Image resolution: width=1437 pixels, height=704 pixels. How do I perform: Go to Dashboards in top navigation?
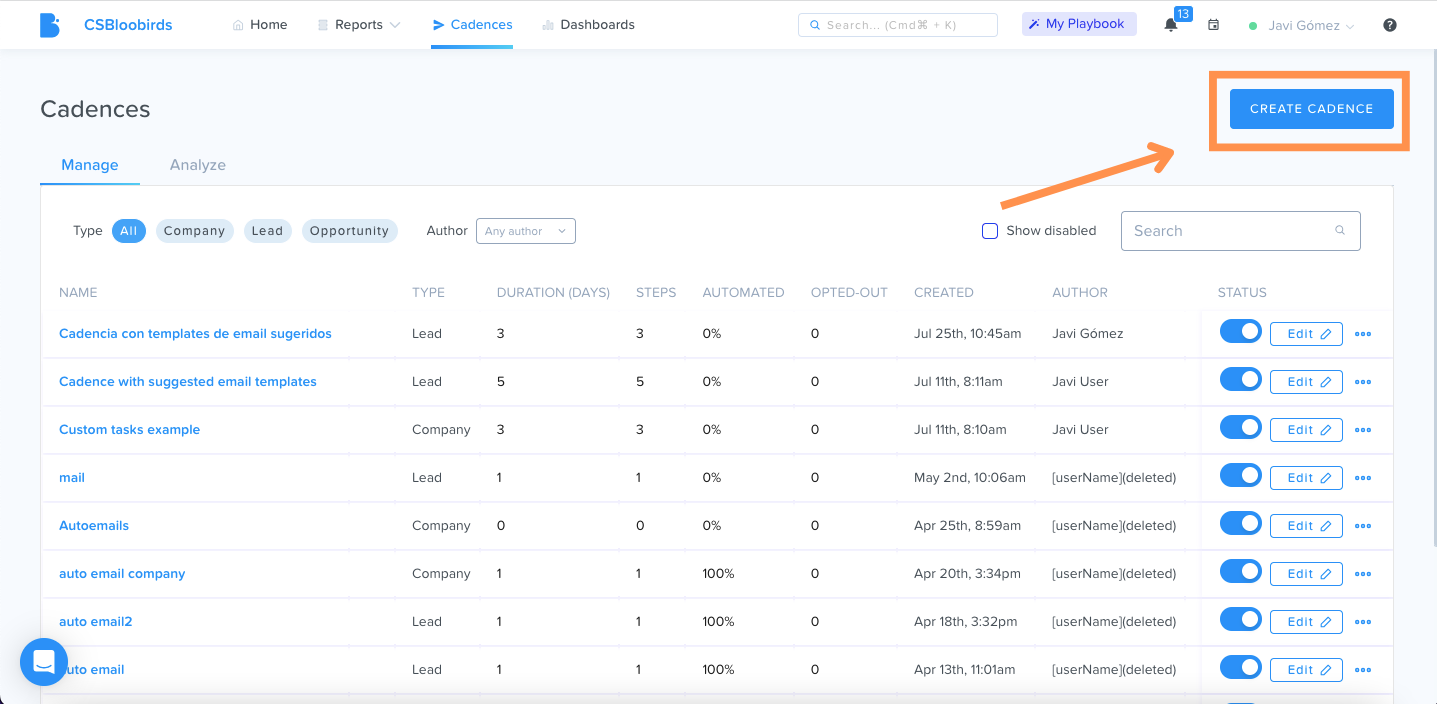(x=588, y=25)
